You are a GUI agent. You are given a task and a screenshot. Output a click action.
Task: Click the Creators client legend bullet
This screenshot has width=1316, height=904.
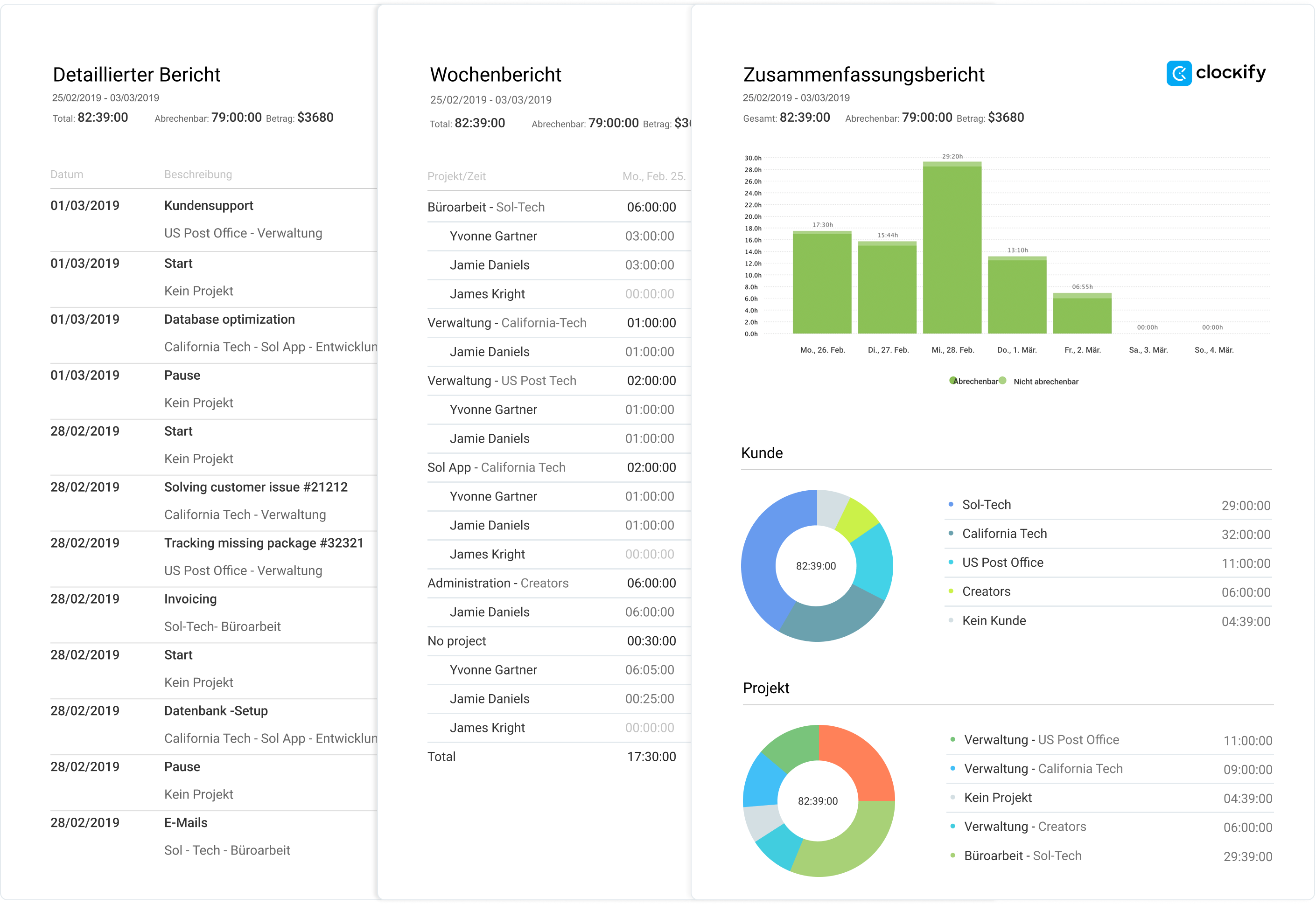tap(951, 591)
